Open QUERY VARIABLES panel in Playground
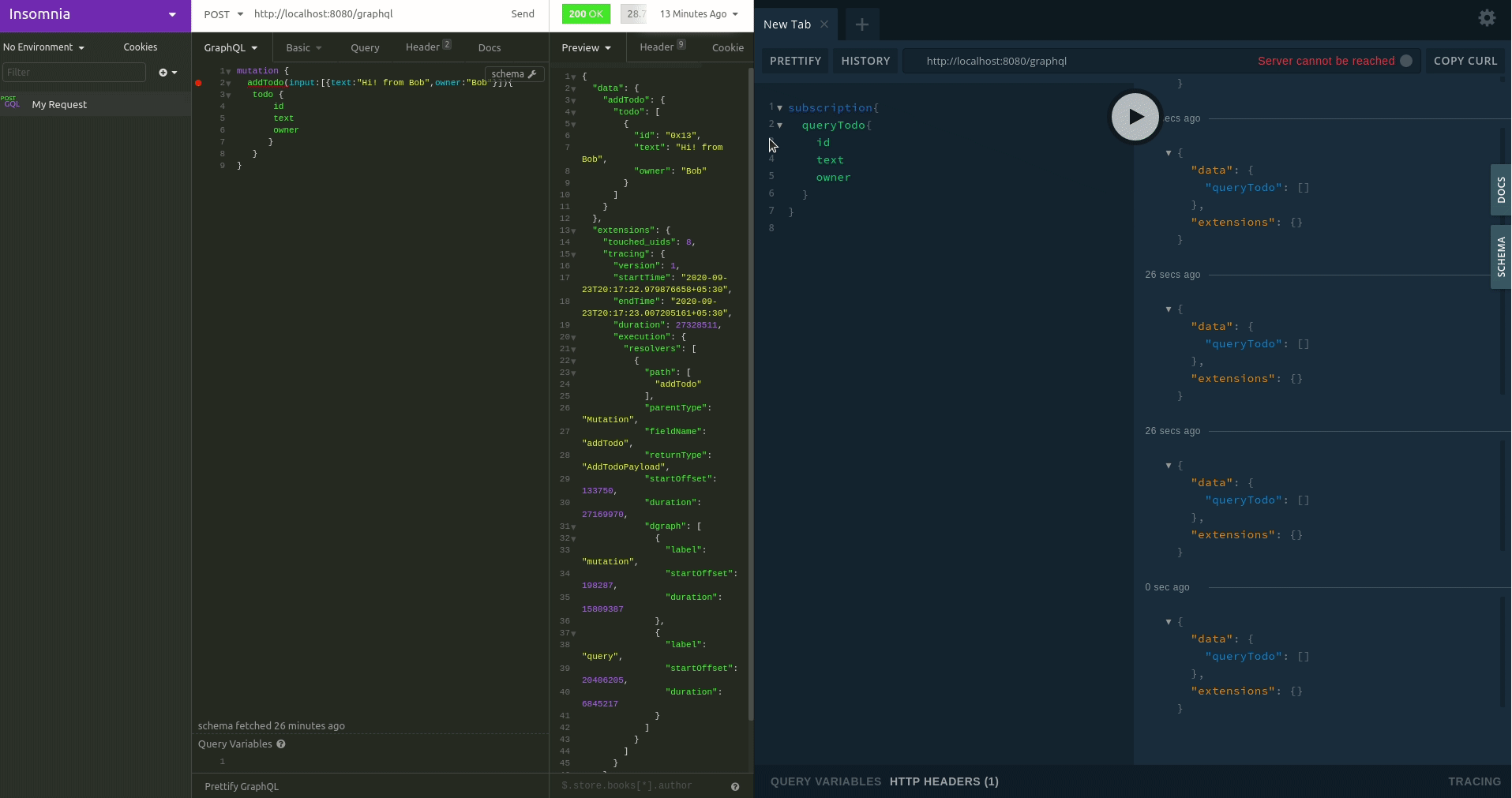This screenshot has height=798, width=1512. [x=825, y=781]
